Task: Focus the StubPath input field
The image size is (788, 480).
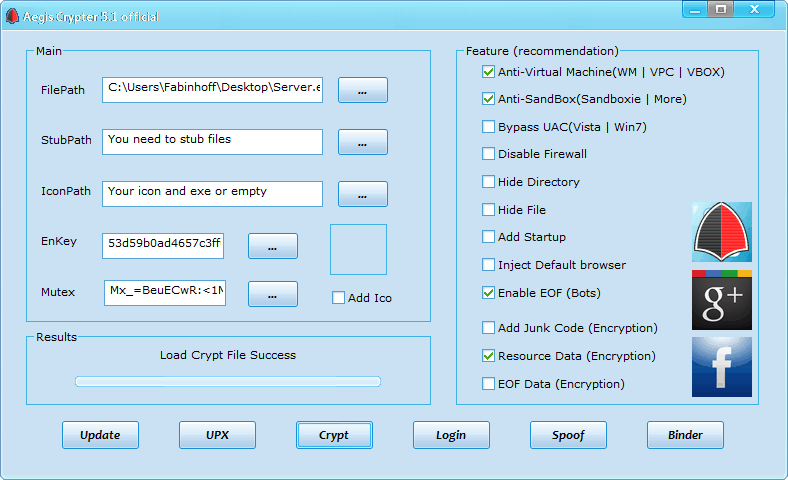Action: click(x=212, y=142)
